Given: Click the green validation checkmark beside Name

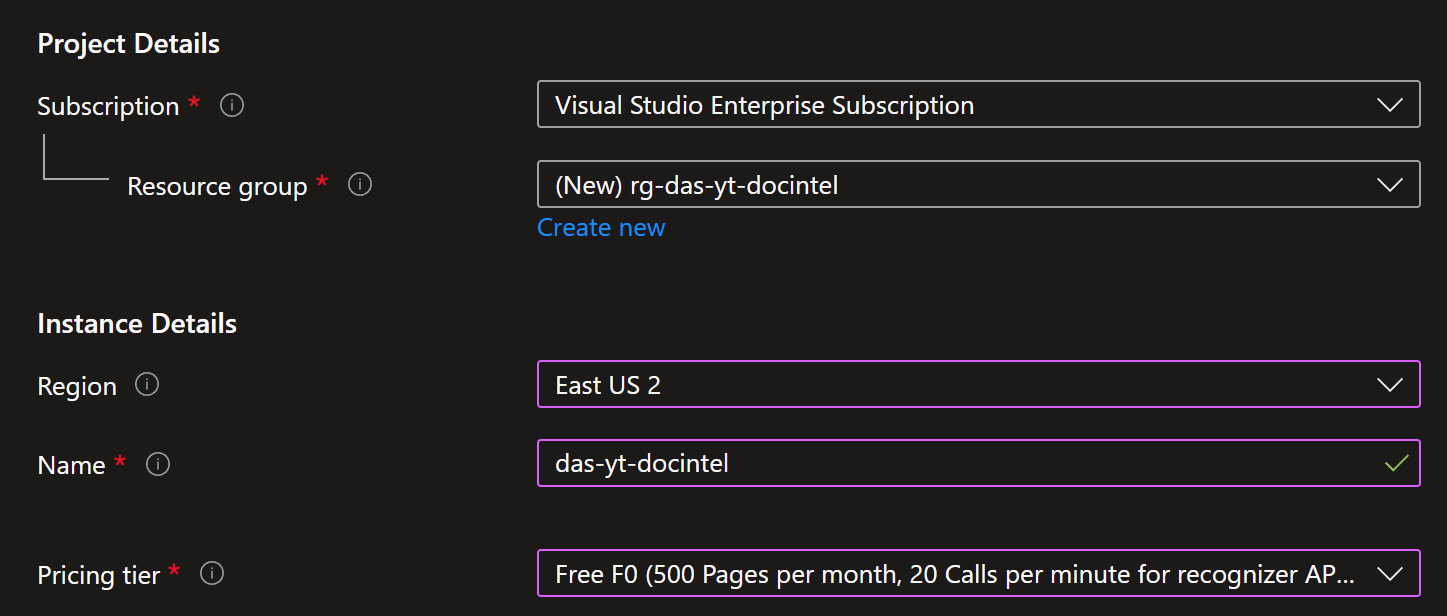Looking at the screenshot, I should (x=1396, y=464).
